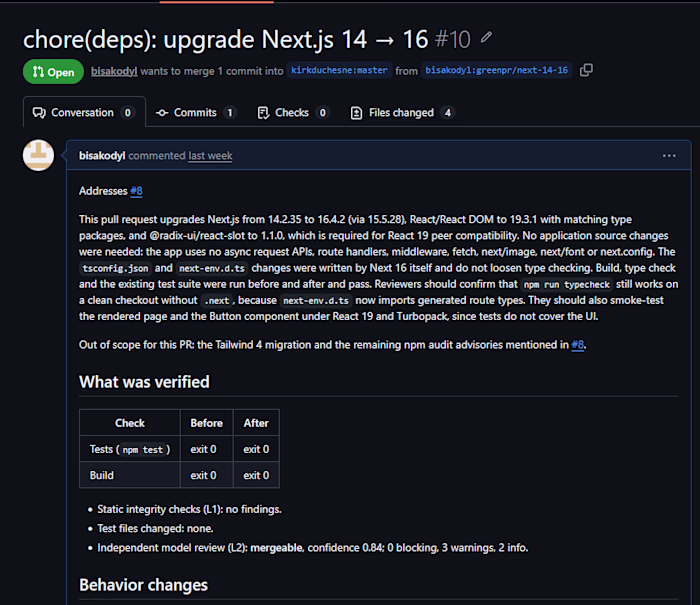Viewport: 700px width, 605px height.
Task: Click the 'Before' table header cell
Action: coord(206,423)
